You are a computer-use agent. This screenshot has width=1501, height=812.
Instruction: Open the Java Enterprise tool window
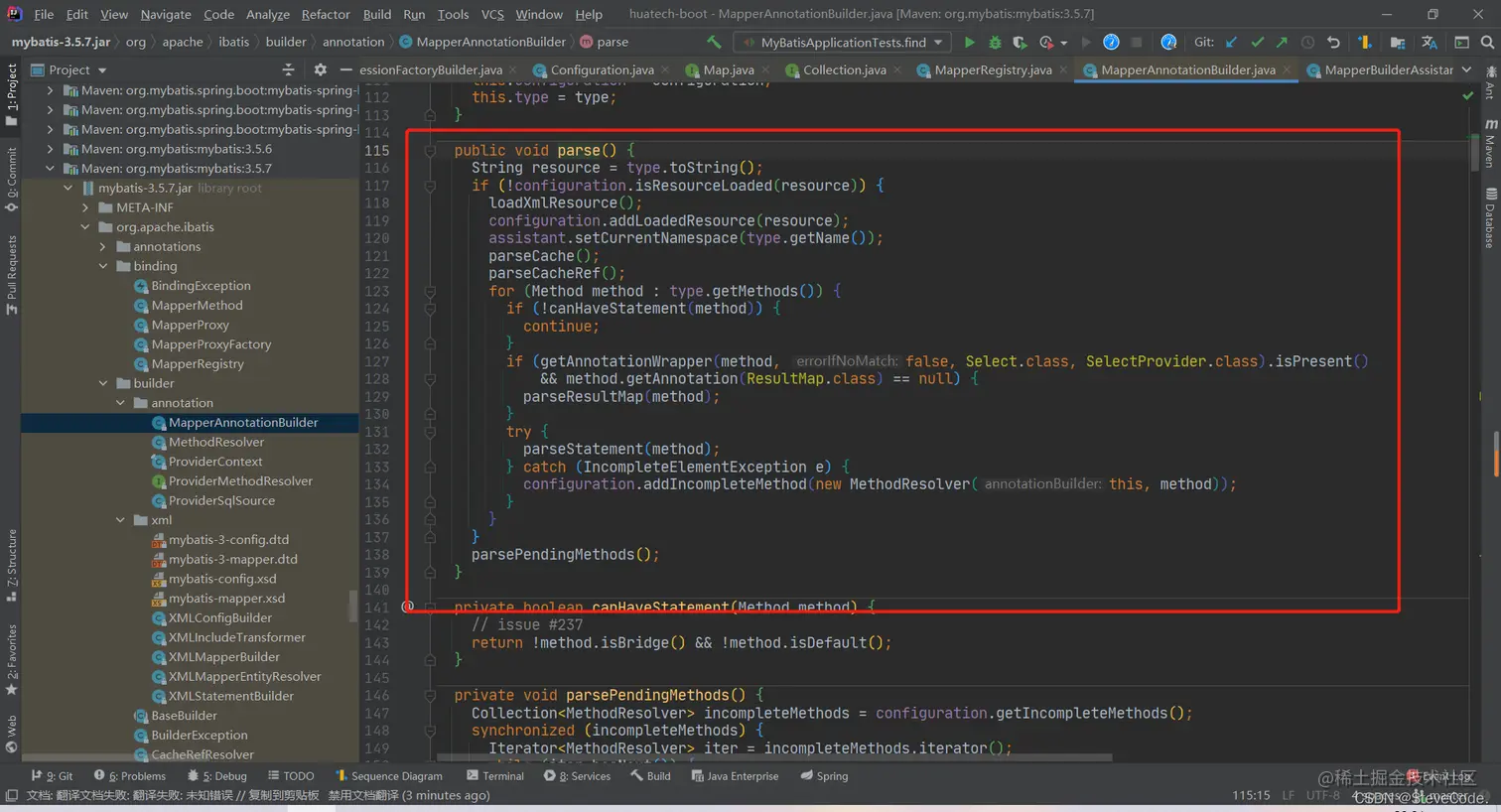coord(735,775)
